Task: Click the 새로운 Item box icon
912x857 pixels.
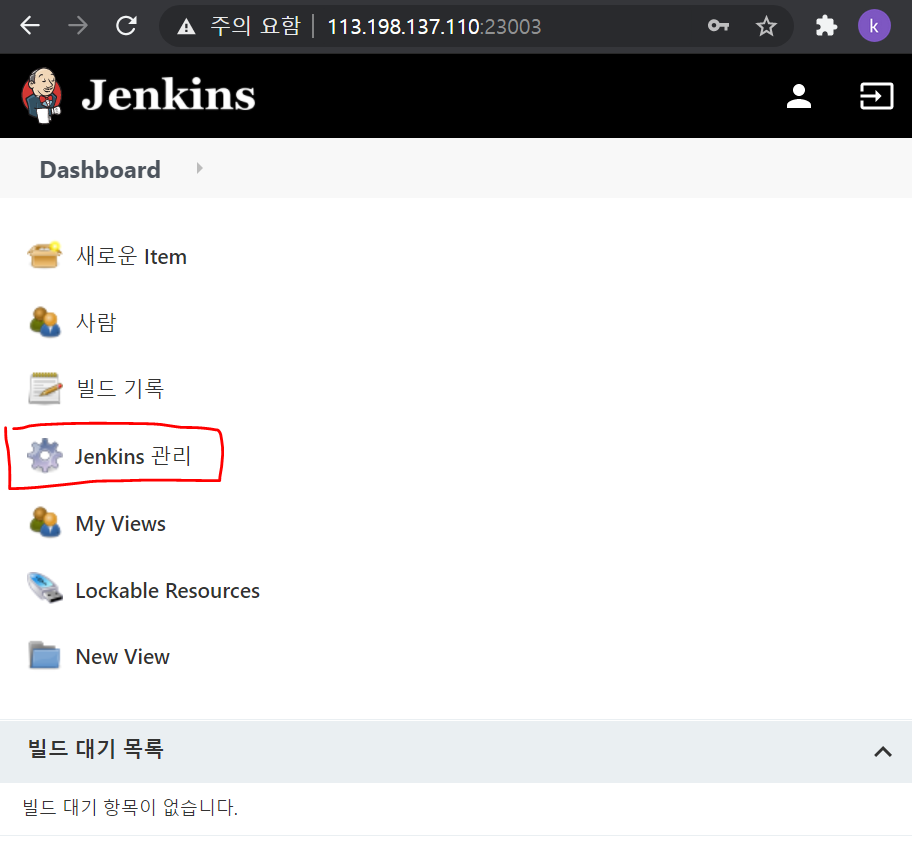Action: click(x=44, y=255)
